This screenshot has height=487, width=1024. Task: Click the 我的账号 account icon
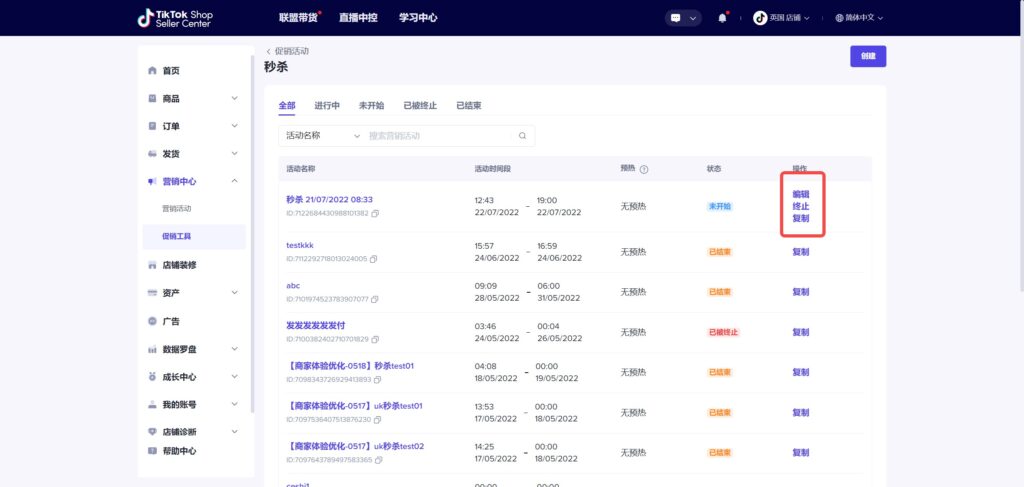152,405
